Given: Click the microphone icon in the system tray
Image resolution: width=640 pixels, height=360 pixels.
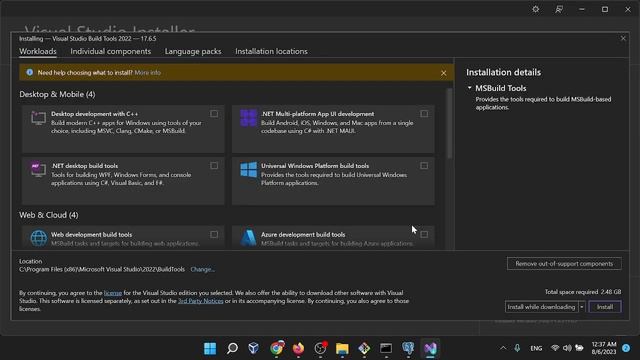Looking at the screenshot, I should pyautogui.click(x=517, y=348).
